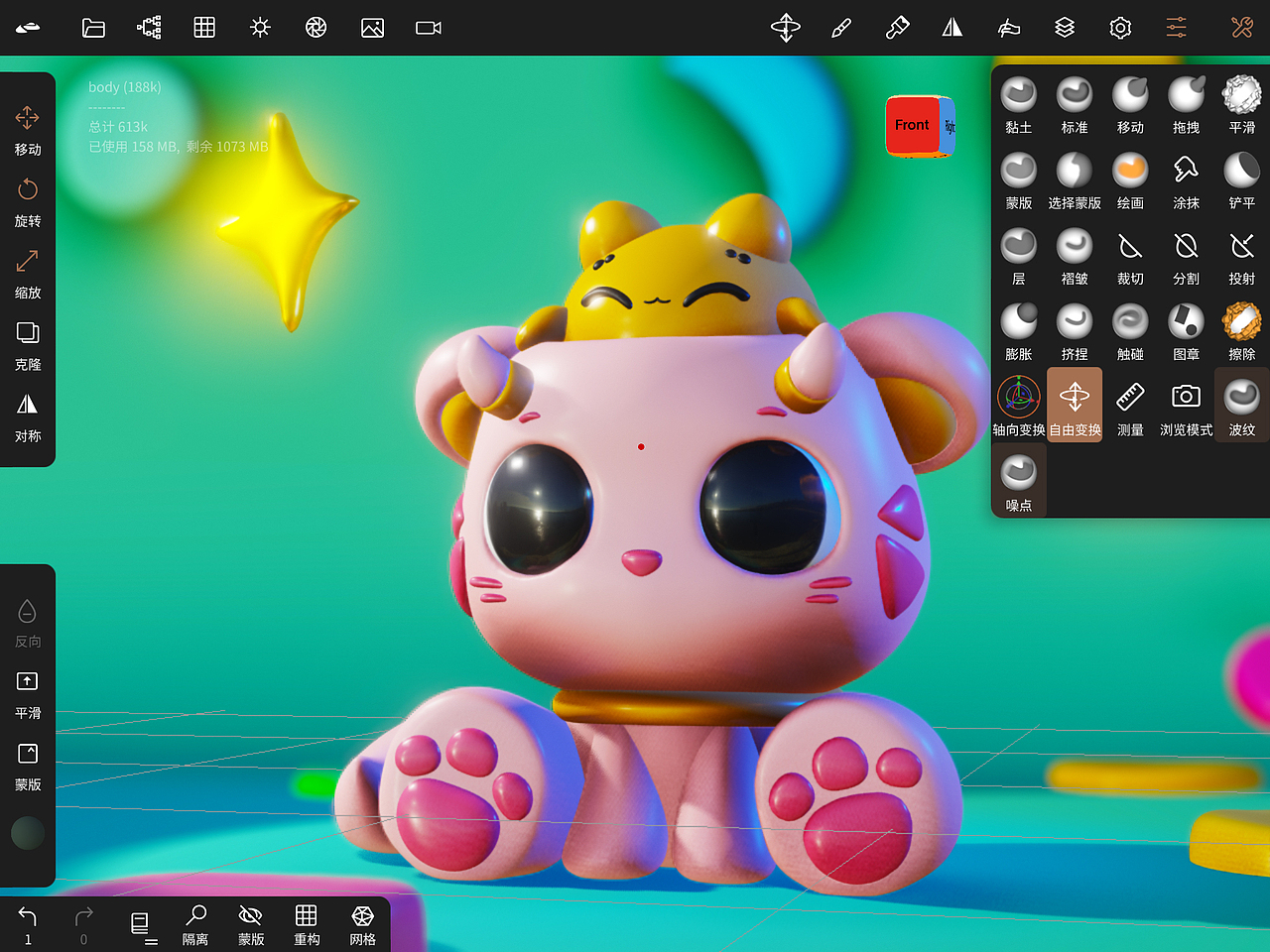Select the 波纹 tool
1270x952 pixels.
click(x=1241, y=406)
